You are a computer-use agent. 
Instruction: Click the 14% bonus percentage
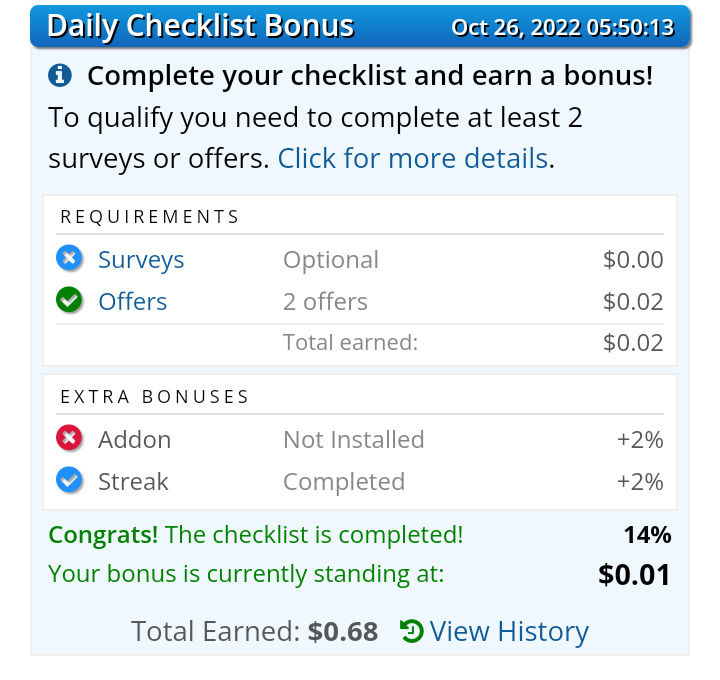pyautogui.click(x=647, y=535)
